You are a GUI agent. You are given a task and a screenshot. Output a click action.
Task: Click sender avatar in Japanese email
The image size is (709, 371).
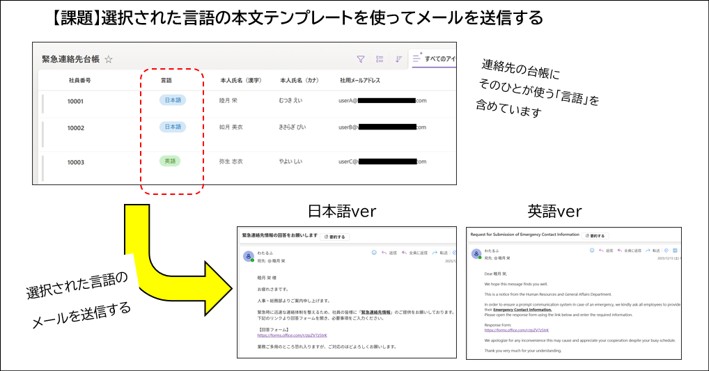pos(249,257)
